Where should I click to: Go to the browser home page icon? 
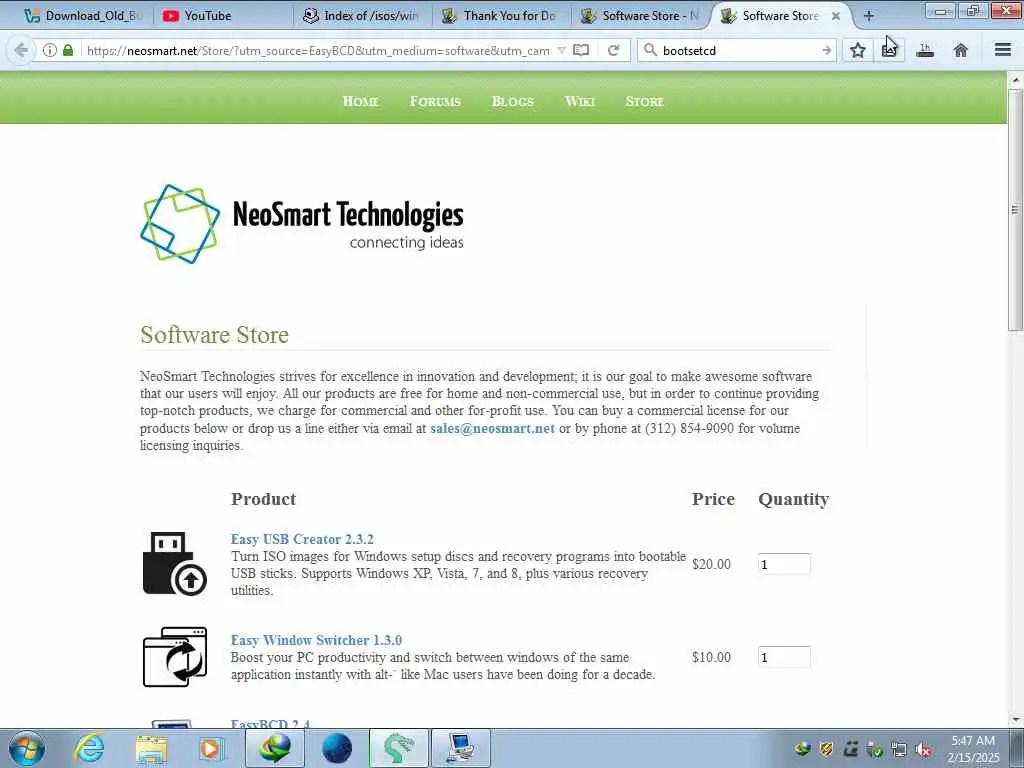click(x=961, y=50)
